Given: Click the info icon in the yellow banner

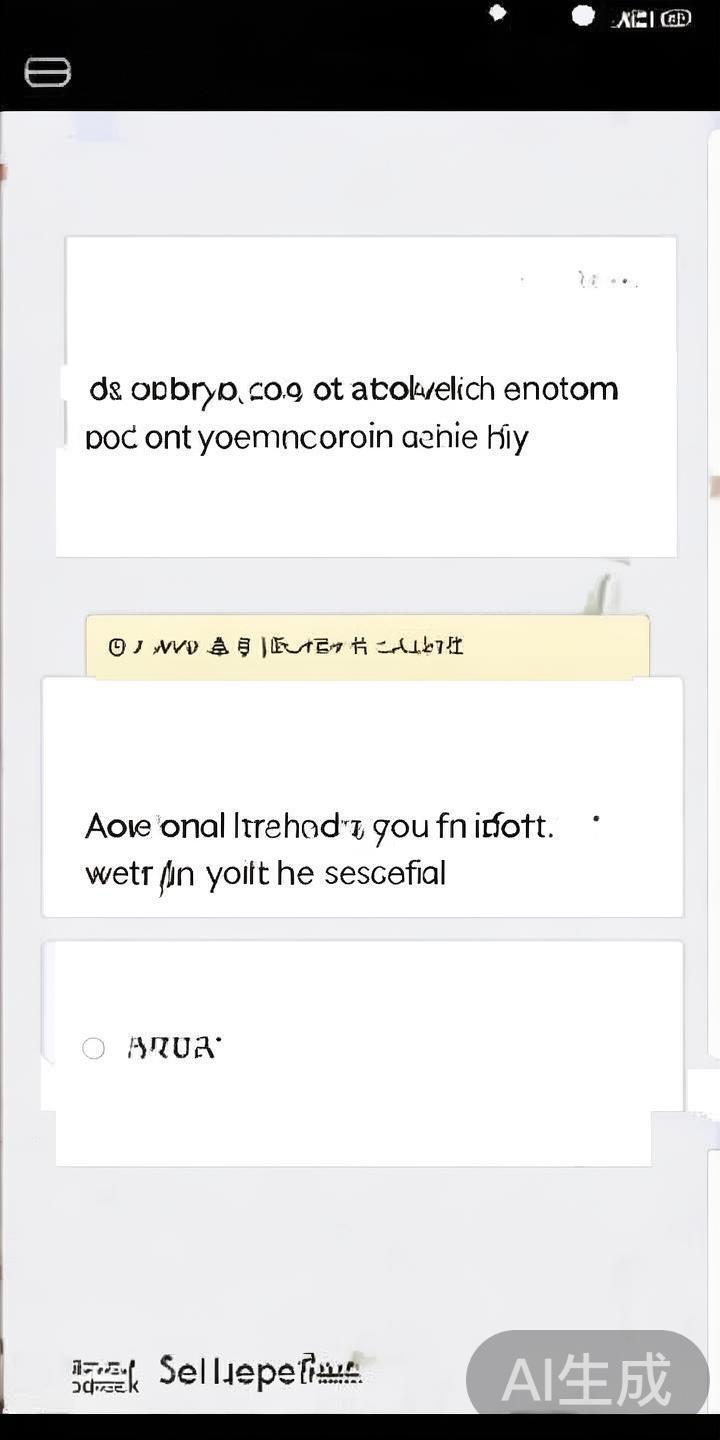Looking at the screenshot, I should click(x=116, y=647).
